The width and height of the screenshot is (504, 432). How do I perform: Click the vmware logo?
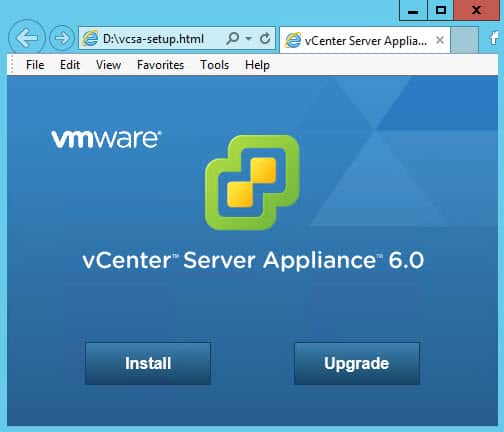coord(106,139)
